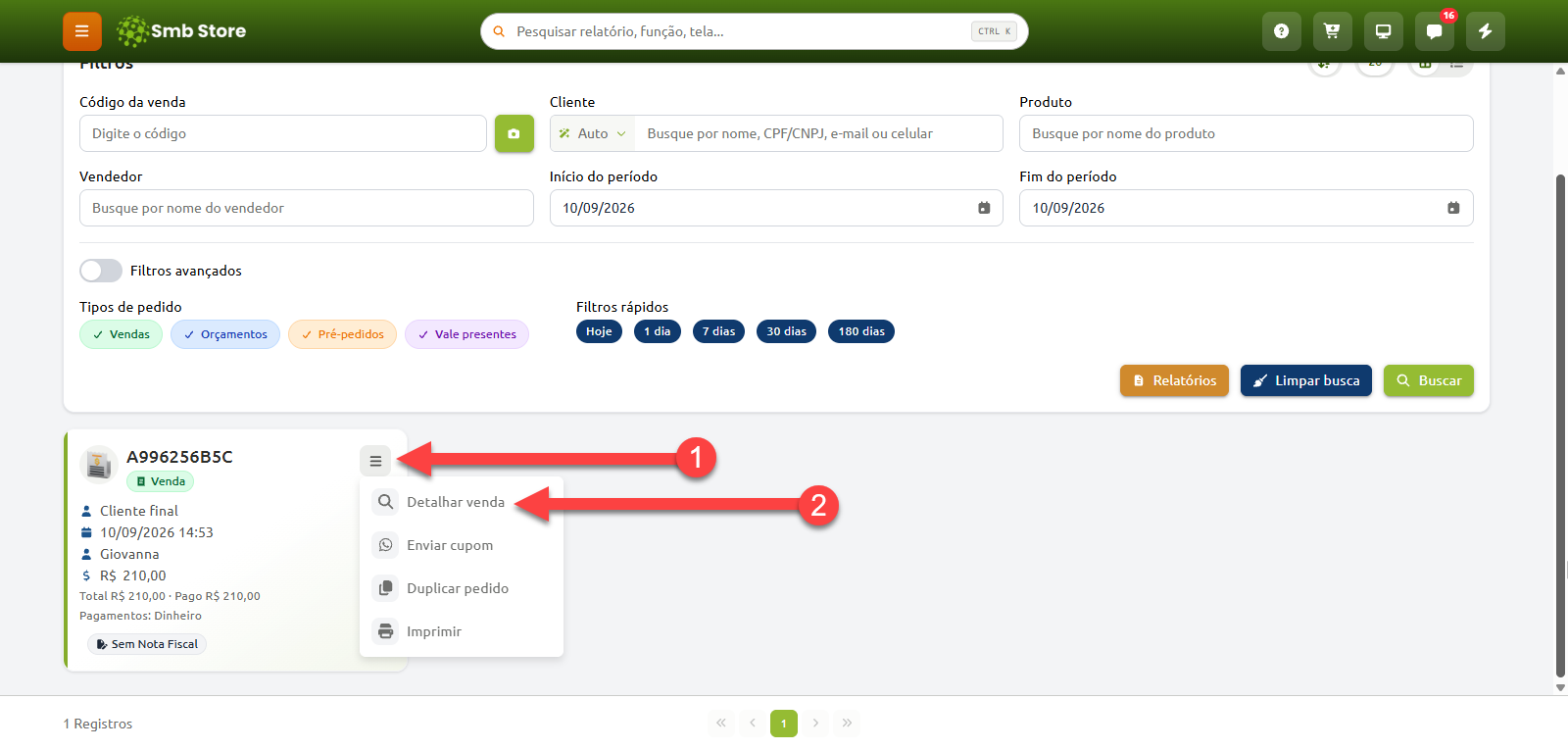Choose Imprimir in the menu
Image resolution: width=1568 pixels, height=750 pixels.
point(462,631)
